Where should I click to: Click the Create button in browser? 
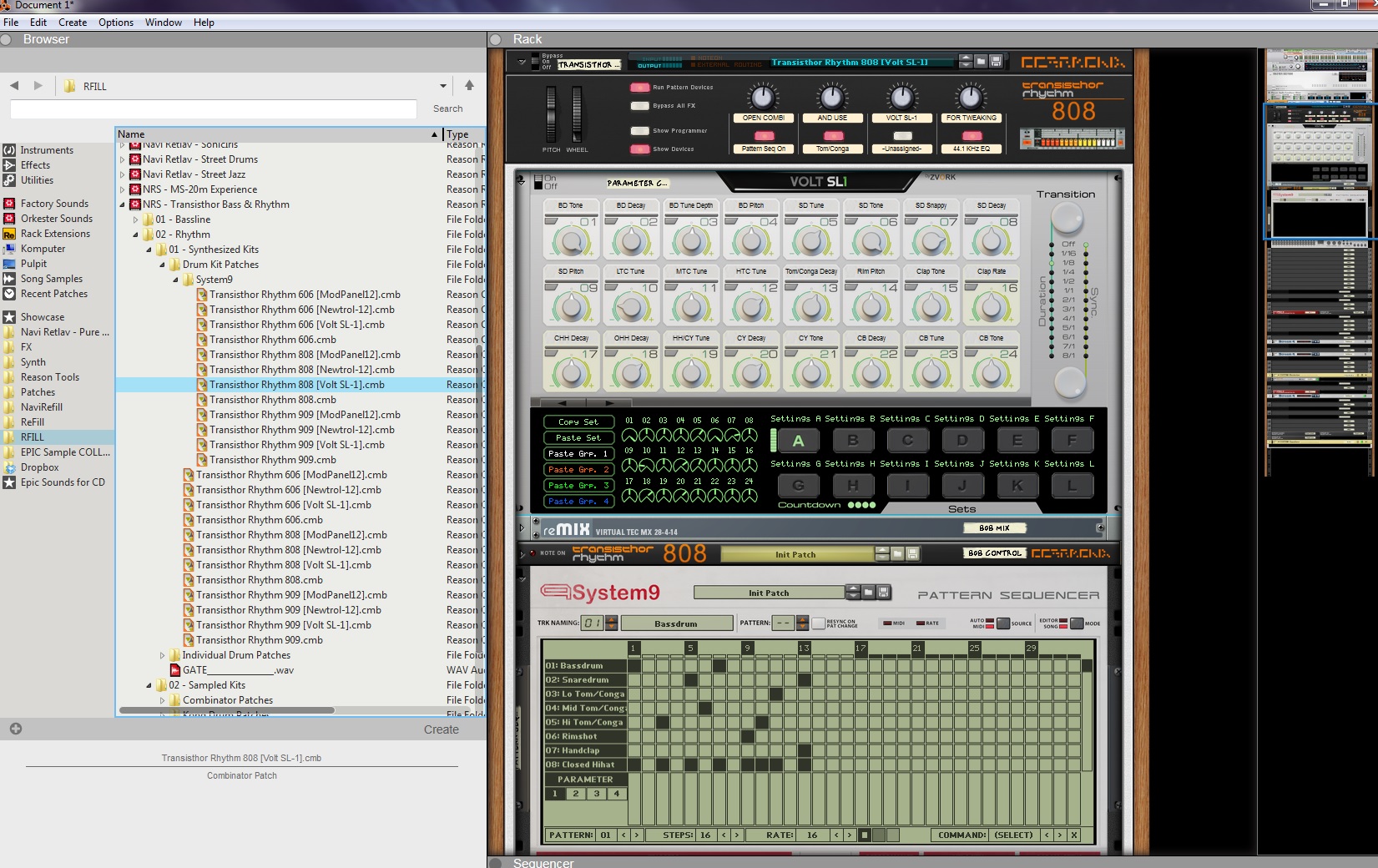(441, 729)
